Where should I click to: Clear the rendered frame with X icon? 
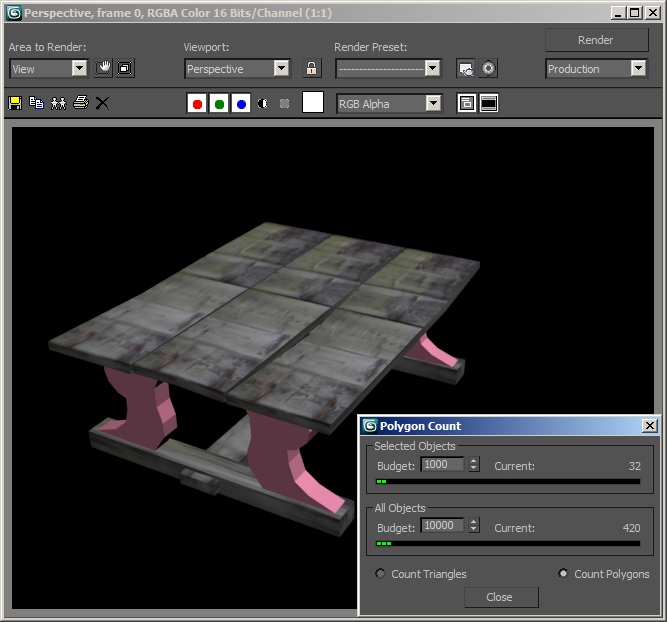[x=102, y=103]
